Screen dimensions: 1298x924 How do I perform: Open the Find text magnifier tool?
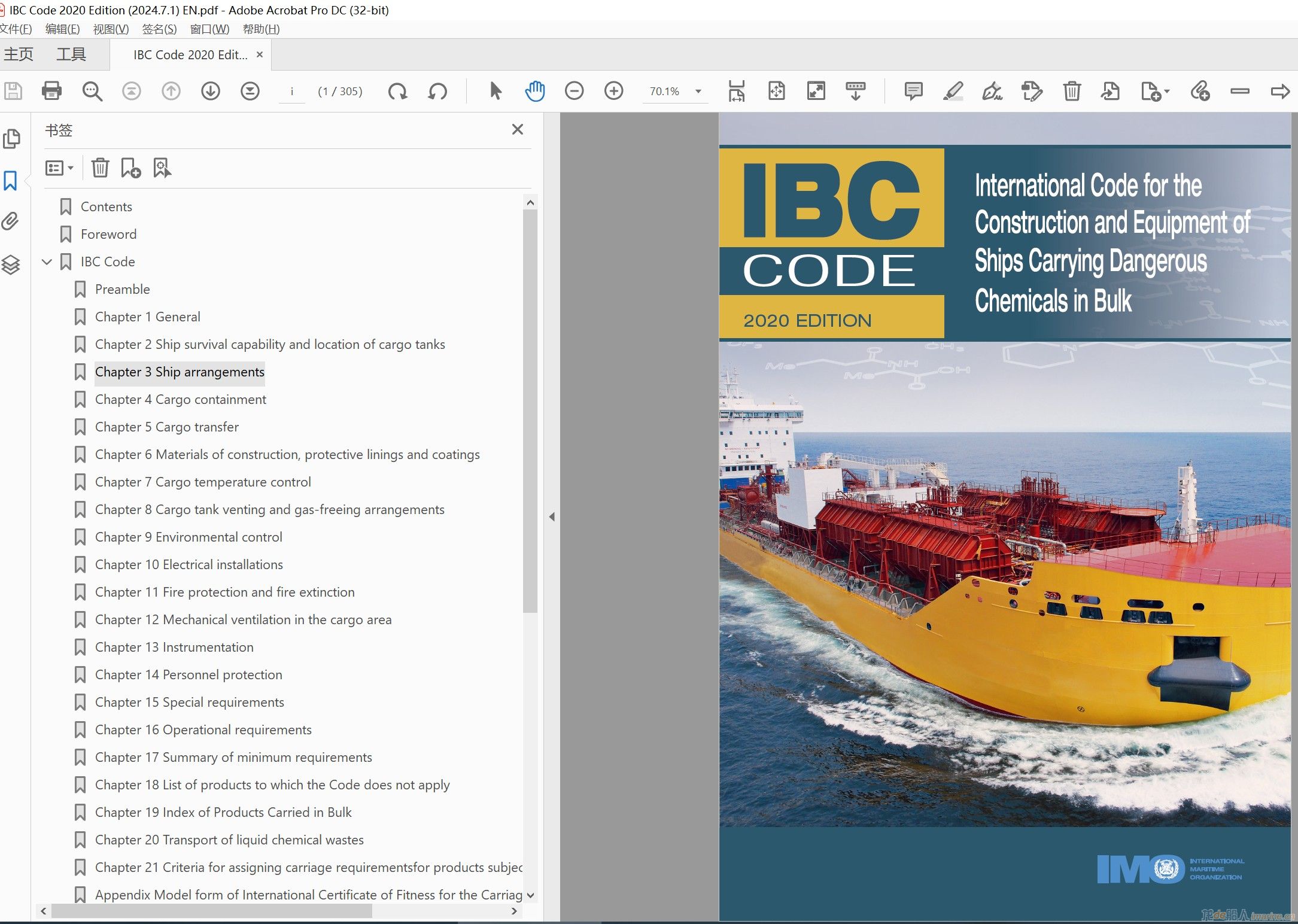click(x=92, y=92)
